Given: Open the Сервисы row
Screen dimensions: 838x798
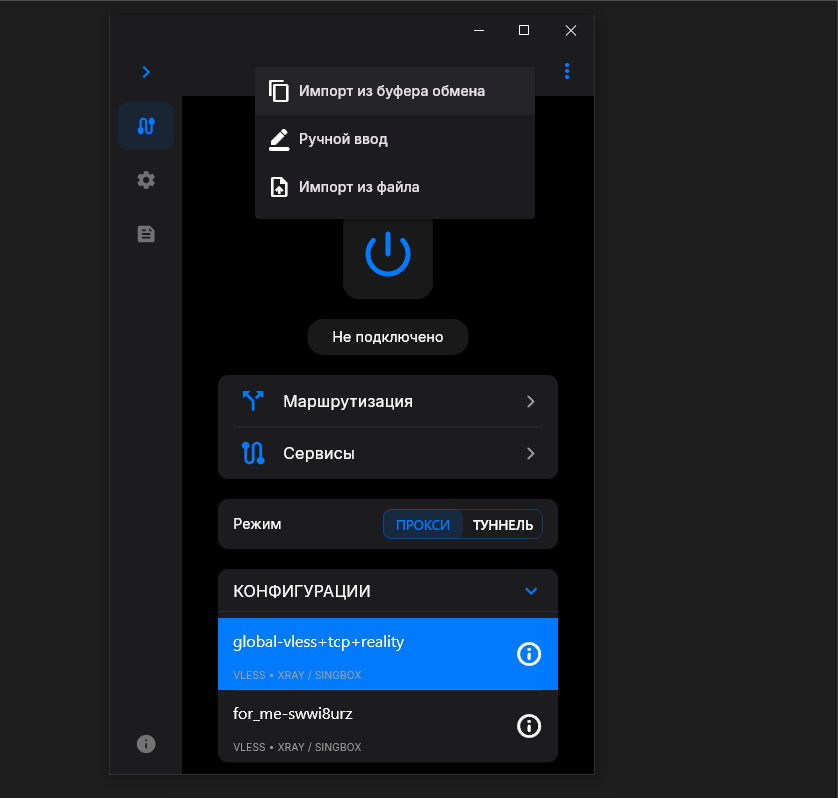Looking at the screenshot, I should click(x=387, y=453).
